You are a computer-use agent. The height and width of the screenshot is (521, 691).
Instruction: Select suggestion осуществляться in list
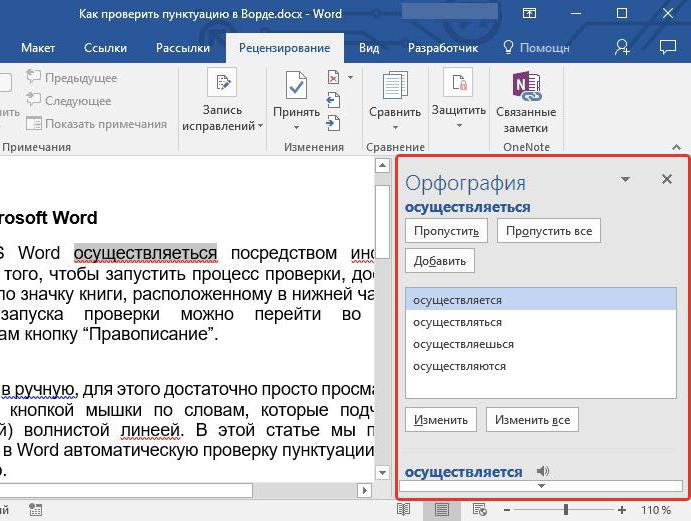[541, 322]
